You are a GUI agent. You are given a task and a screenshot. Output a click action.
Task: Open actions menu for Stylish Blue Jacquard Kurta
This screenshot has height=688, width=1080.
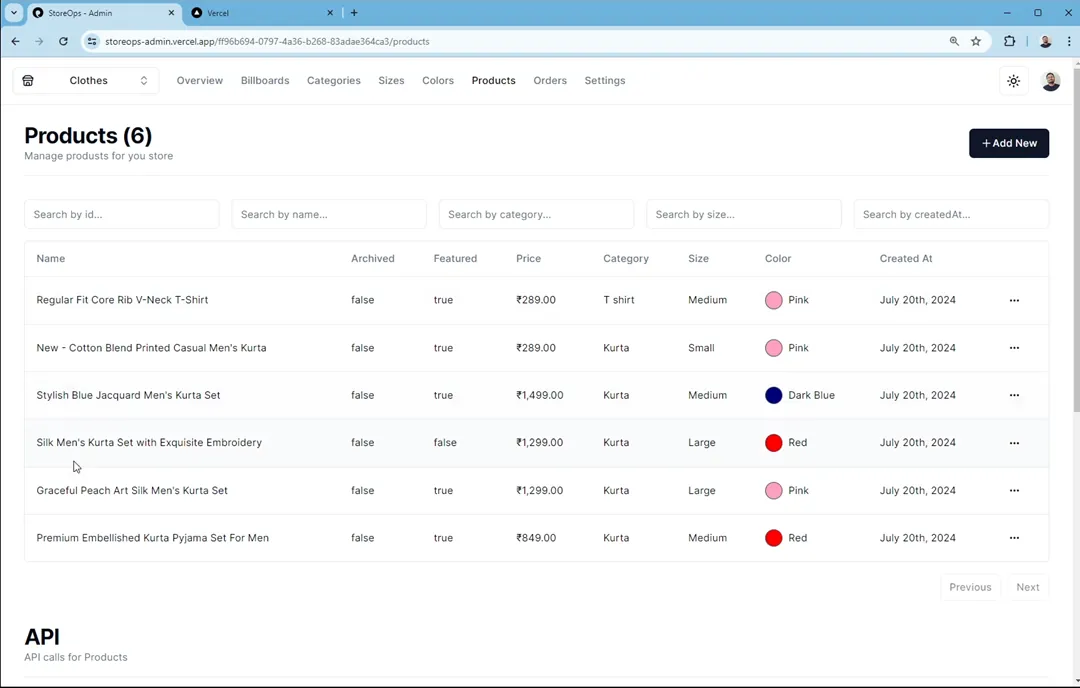(1014, 395)
